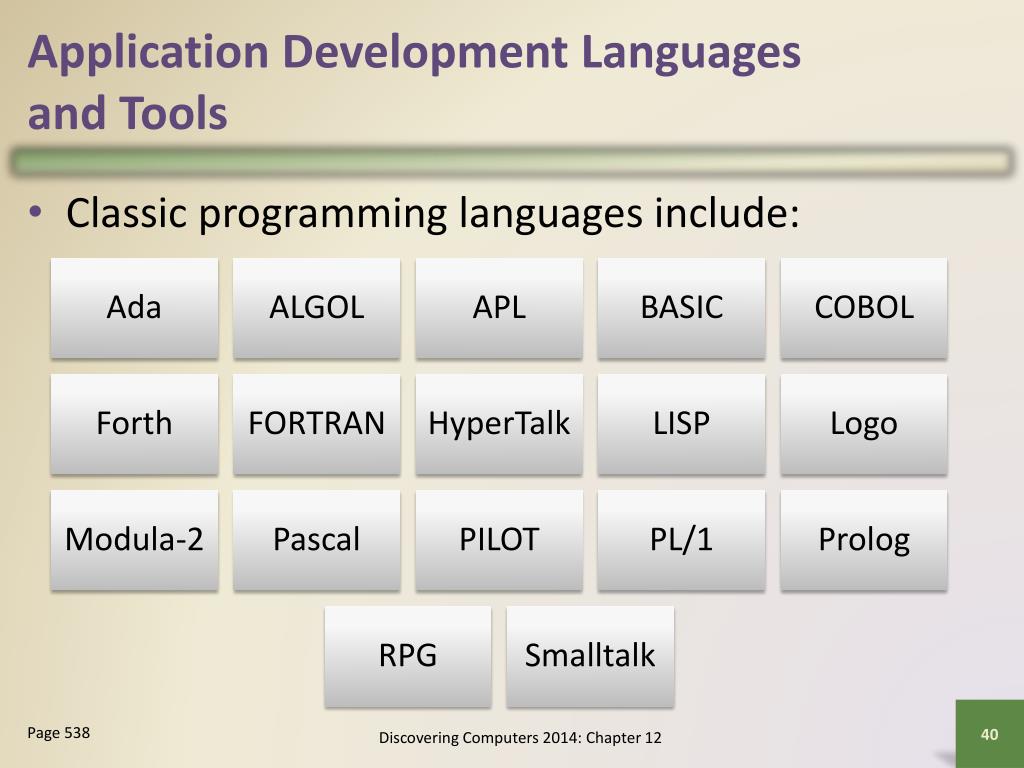Click the LISP language box

pyautogui.click(x=681, y=424)
